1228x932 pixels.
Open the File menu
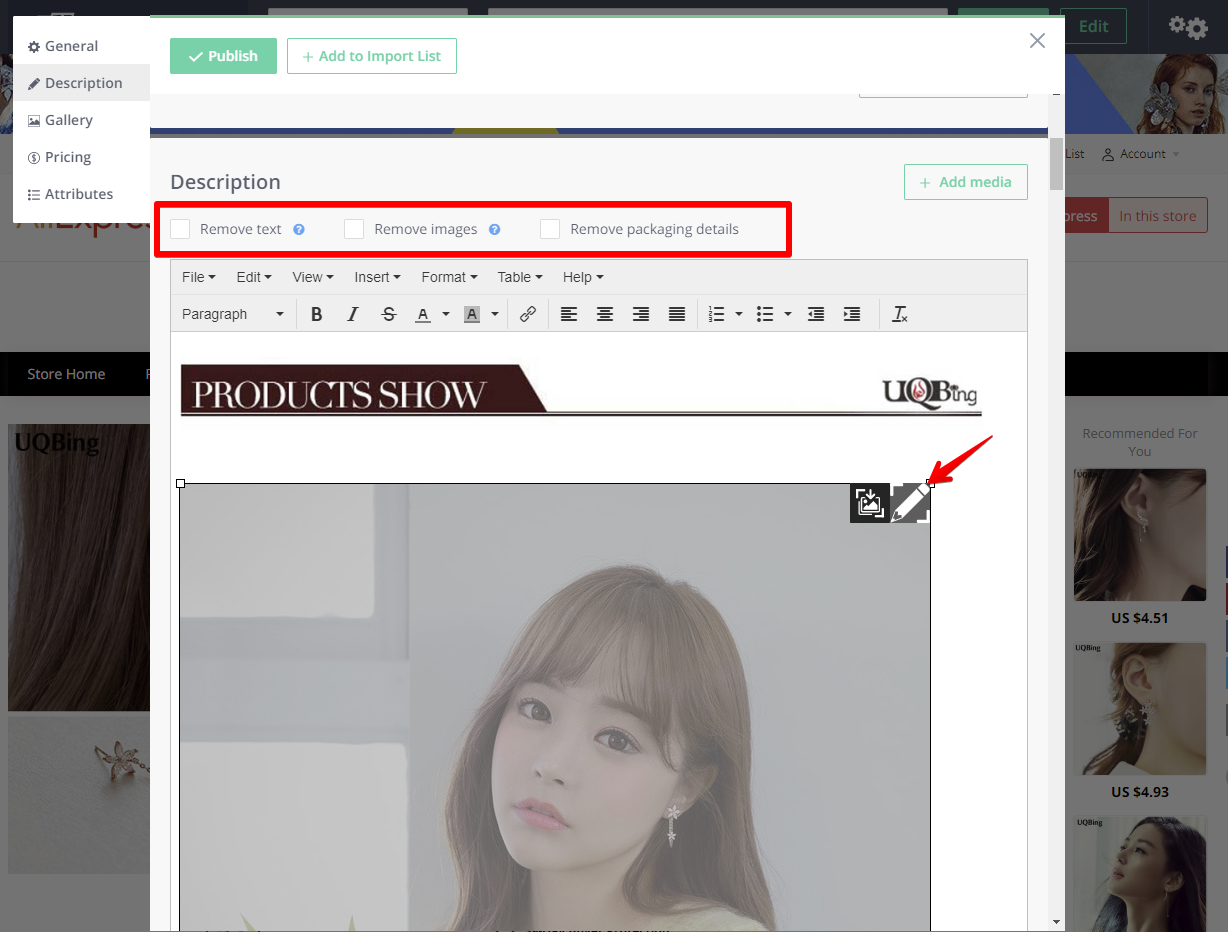pyautogui.click(x=198, y=277)
